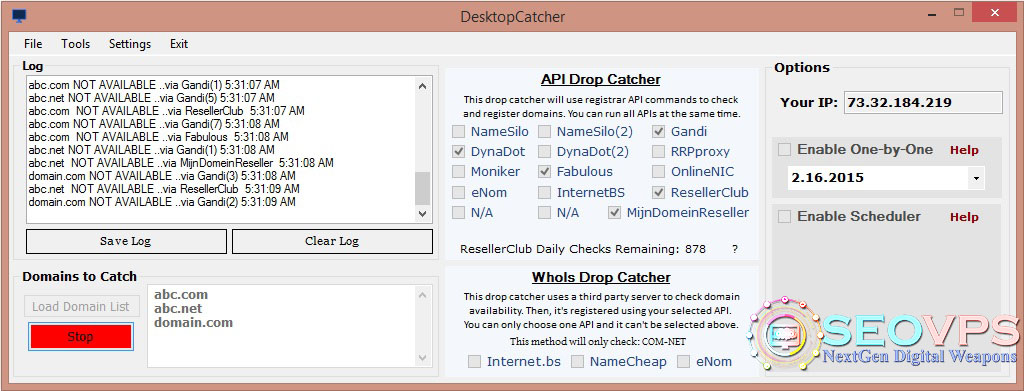This screenshot has width=1024, height=391.
Task: Click the Log scrollbar thumb
Action: [423, 189]
